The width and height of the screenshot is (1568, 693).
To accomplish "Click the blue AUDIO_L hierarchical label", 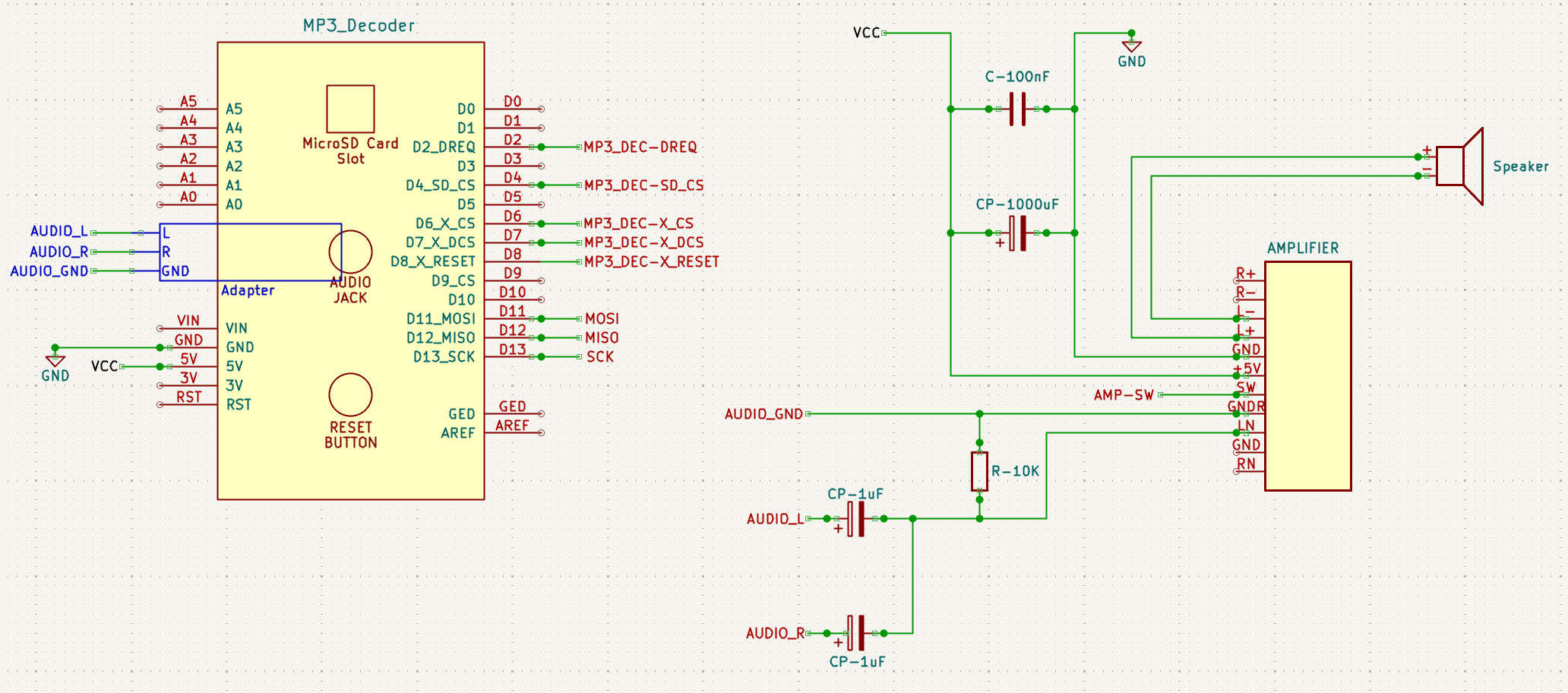I will [x=59, y=231].
